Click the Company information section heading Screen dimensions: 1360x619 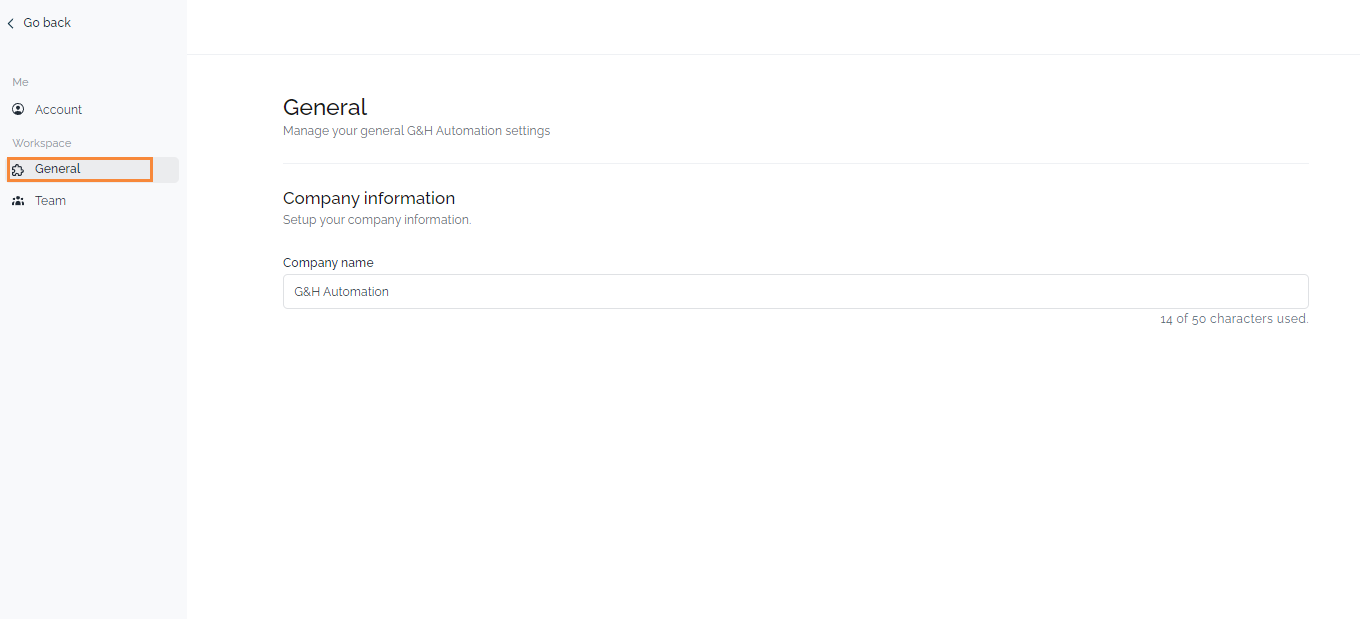point(369,198)
